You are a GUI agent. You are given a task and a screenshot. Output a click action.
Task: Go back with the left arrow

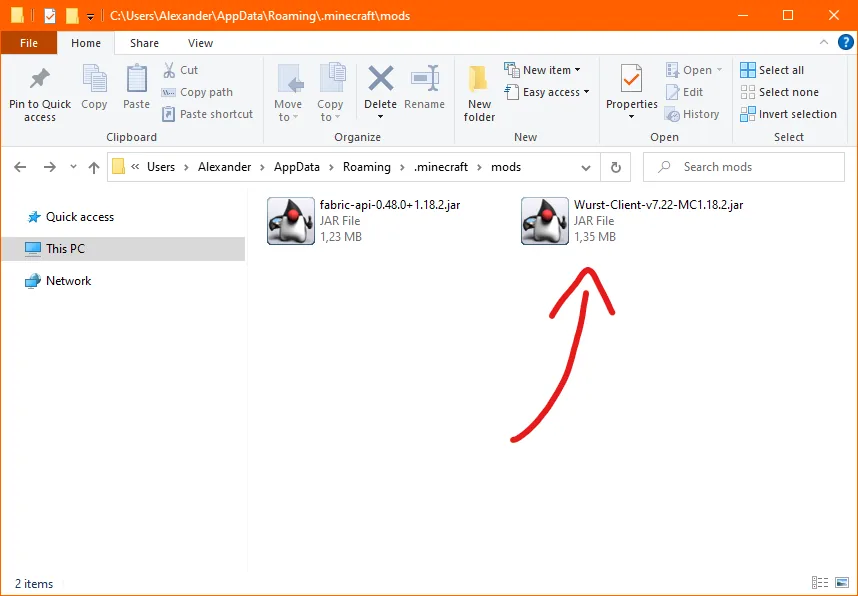point(20,167)
